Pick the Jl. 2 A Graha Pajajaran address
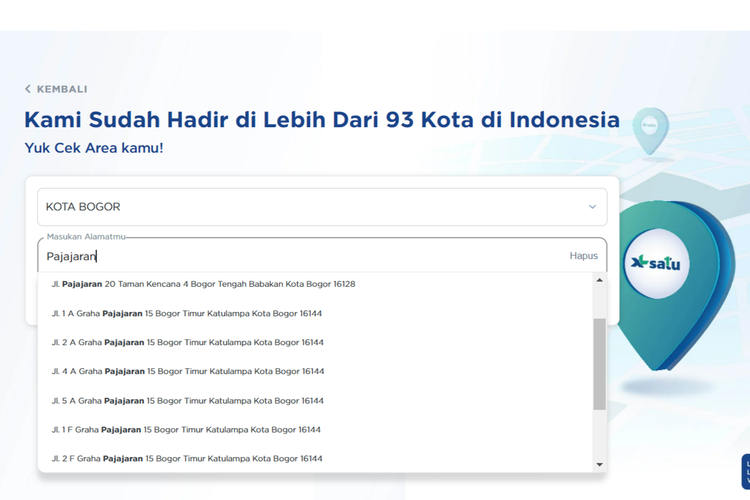Screen dimensions: 750x500 click(x=188, y=342)
